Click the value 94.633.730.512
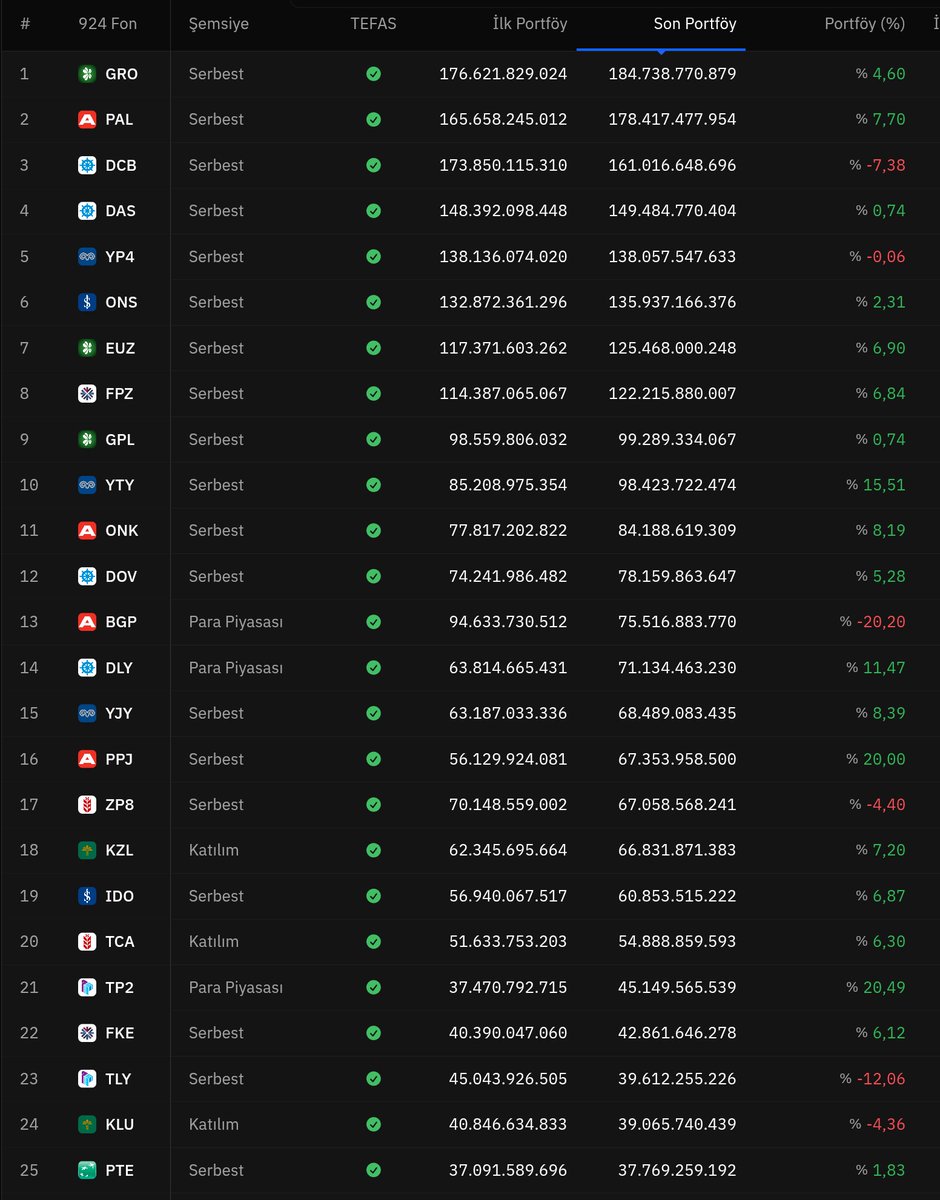This screenshot has height=1200, width=940. [x=508, y=621]
